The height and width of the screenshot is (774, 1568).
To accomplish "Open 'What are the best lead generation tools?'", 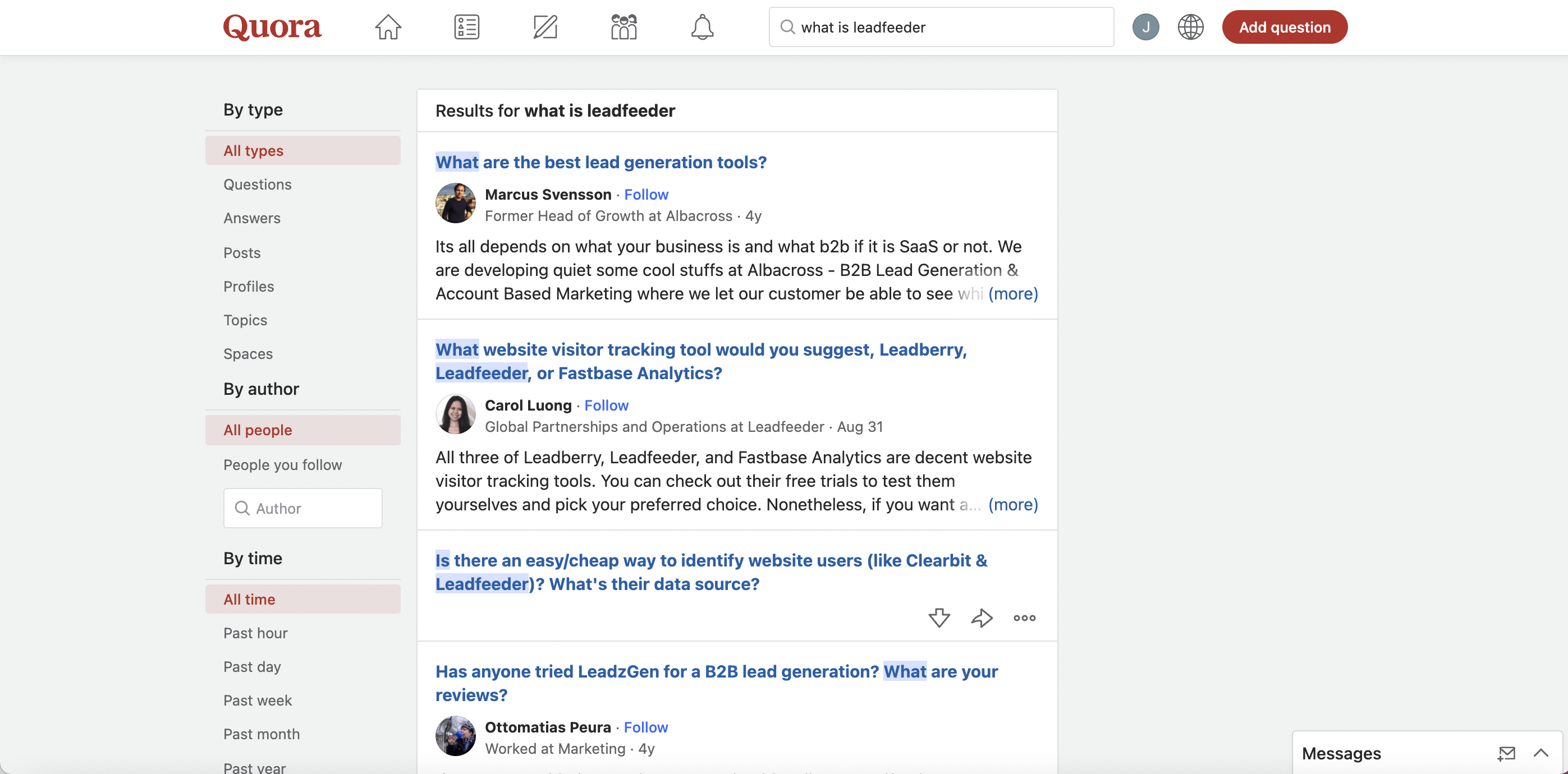I will pyautogui.click(x=601, y=162).
